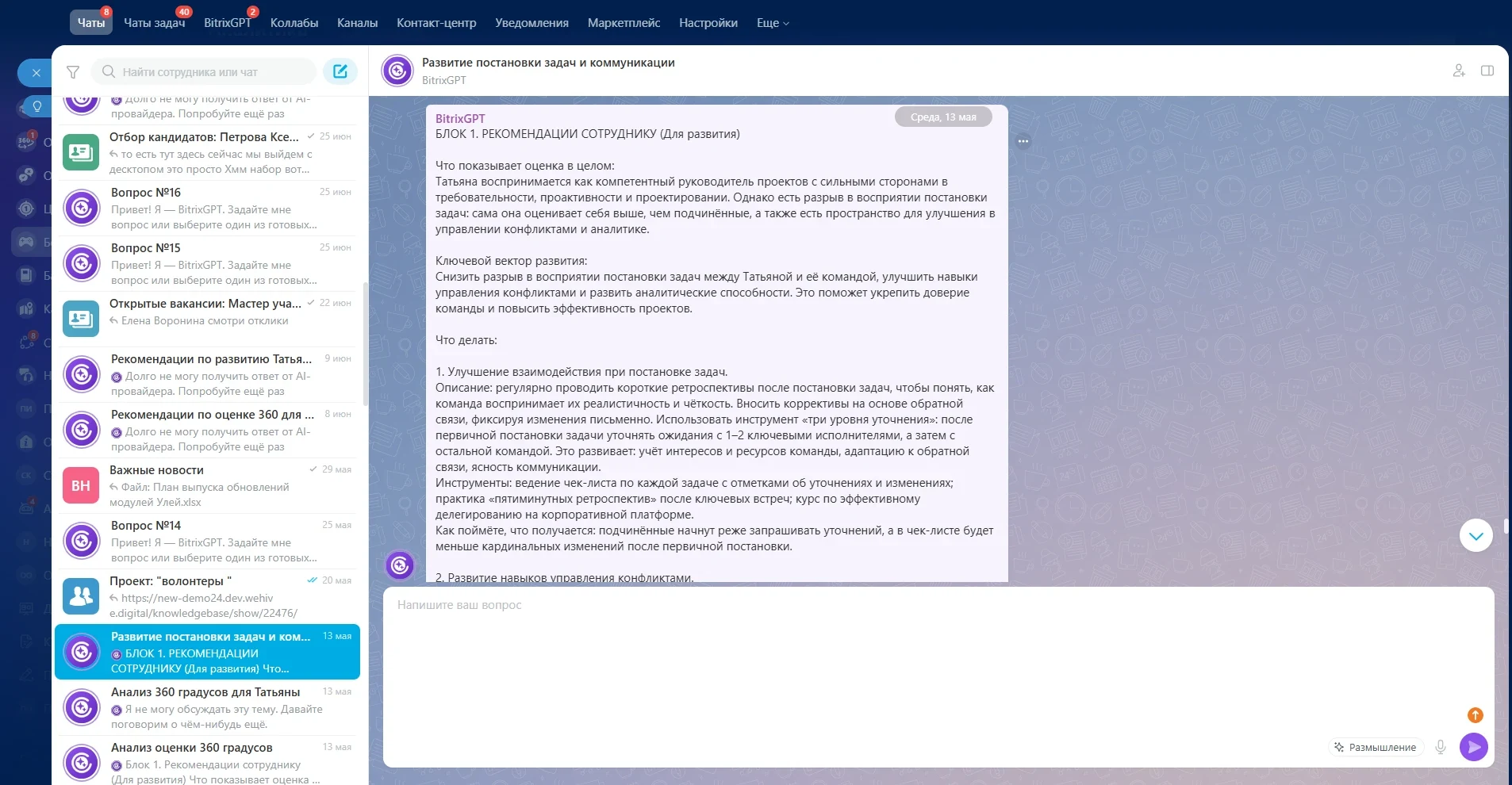This screenshot has width=1512, height=785.
Task: Click the orange up-arrow badge in the input area
Action: [1475, 715]
